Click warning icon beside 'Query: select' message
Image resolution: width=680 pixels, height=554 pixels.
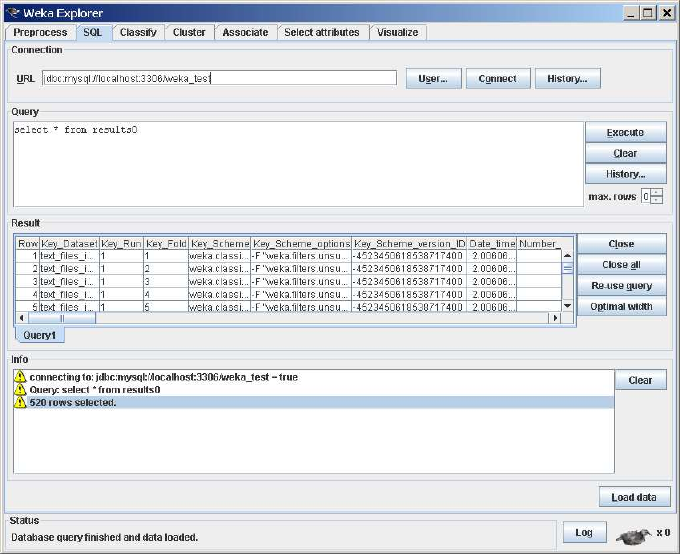coord(20,389)
